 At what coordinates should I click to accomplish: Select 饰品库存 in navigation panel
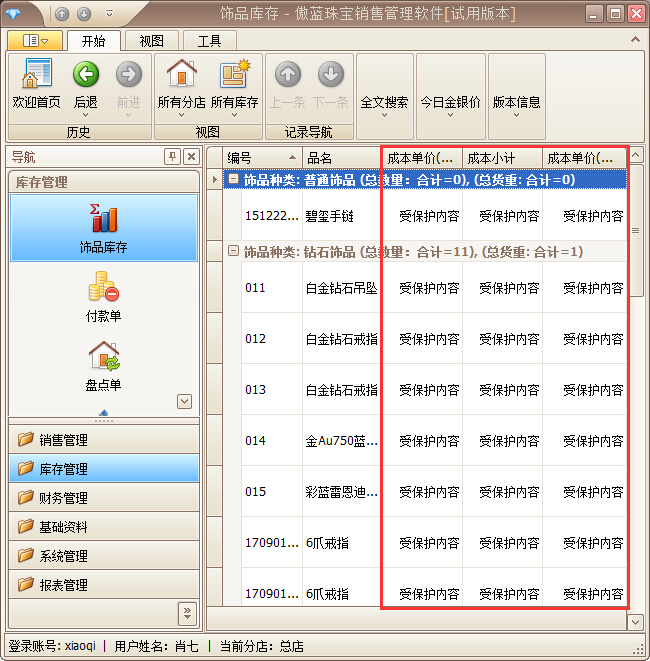103,229
